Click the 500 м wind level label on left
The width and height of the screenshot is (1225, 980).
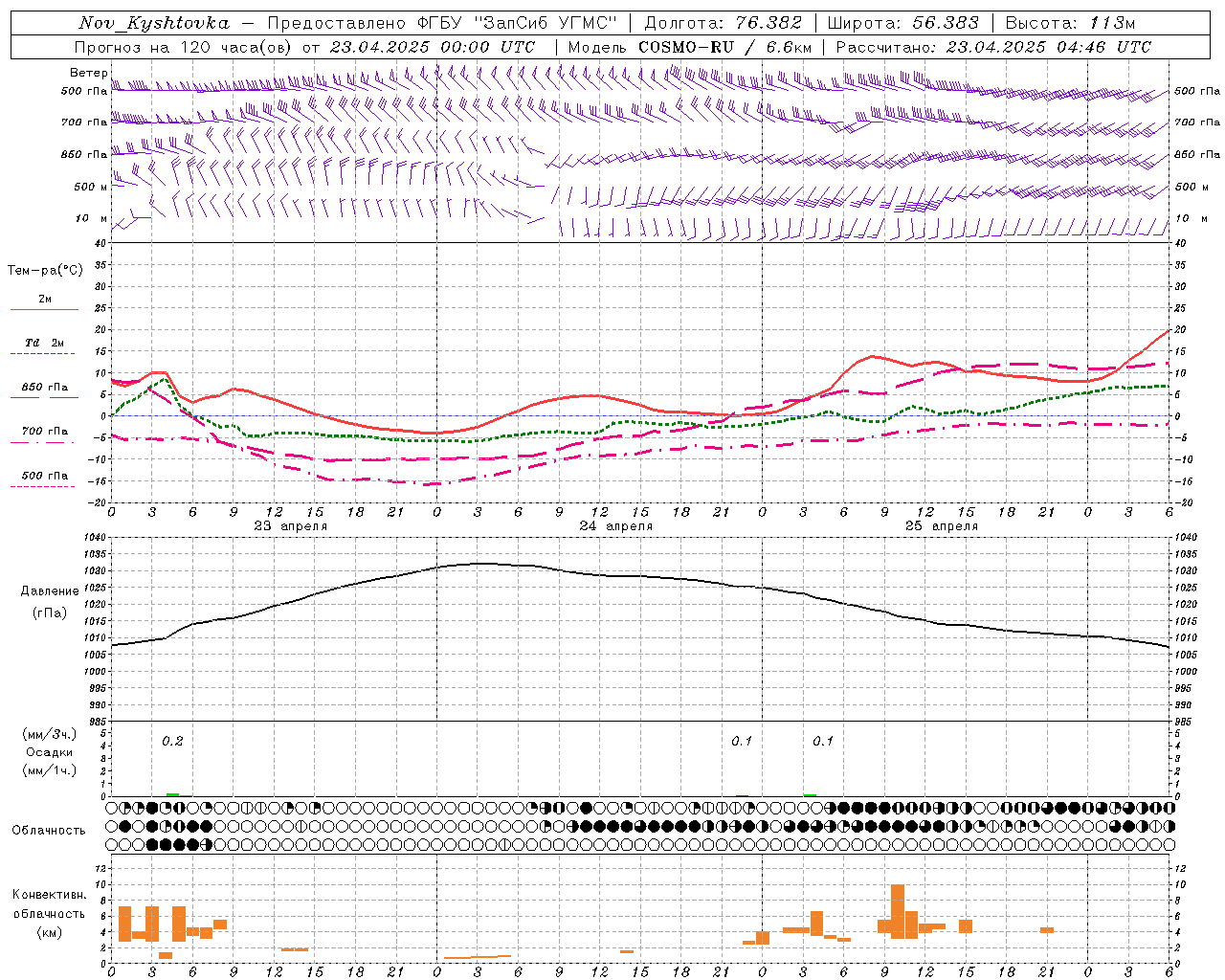coord(91,187)
